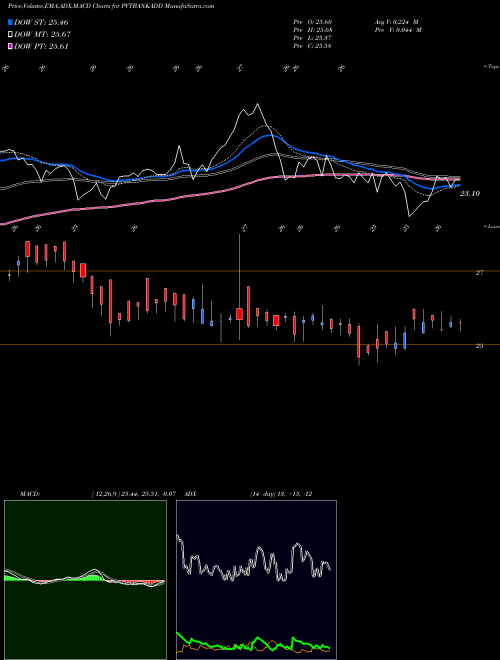This screenshot has height=660, width=500.
Task: Click the pink DOW PT legend swatch
Action: coord(10,46)
